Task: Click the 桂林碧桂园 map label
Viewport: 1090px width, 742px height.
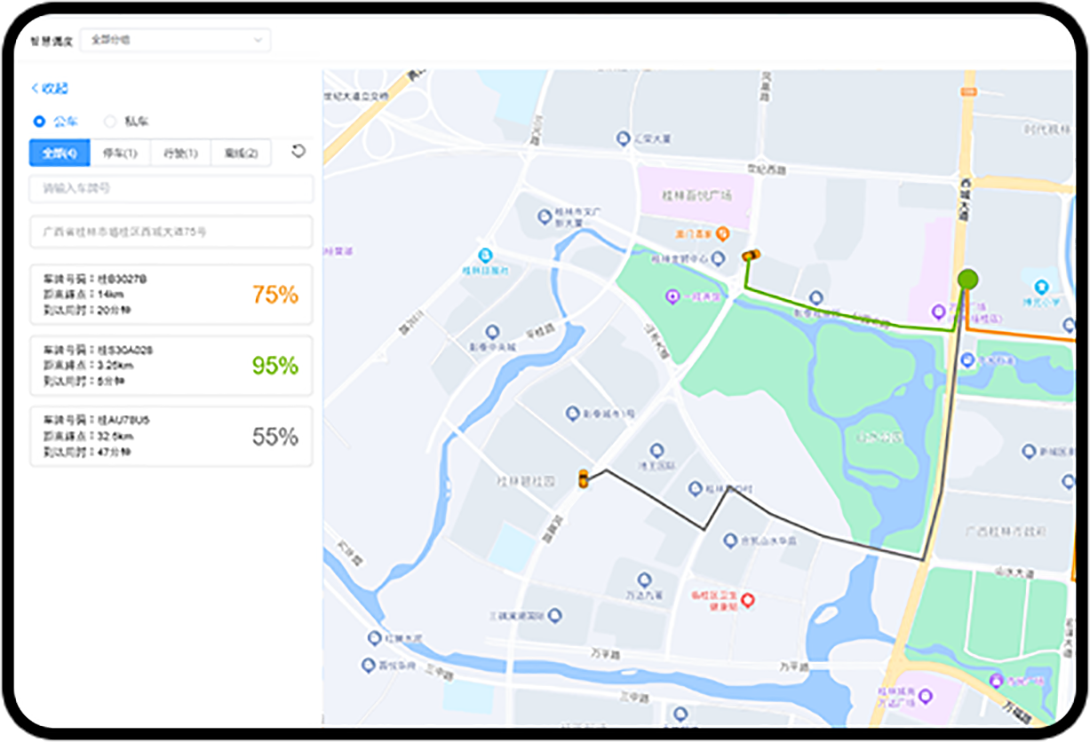Action: [x=526, y=481]
